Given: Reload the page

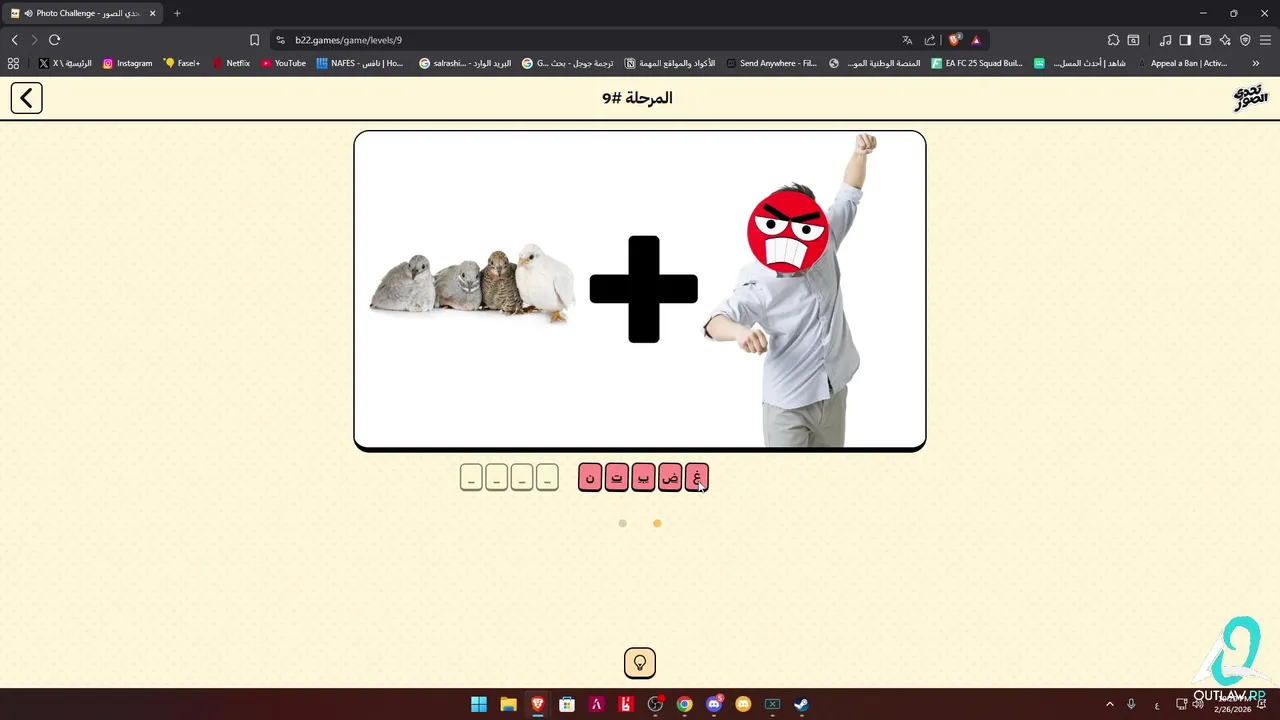Looking at the screenshot, I should [x=54, y=40].
